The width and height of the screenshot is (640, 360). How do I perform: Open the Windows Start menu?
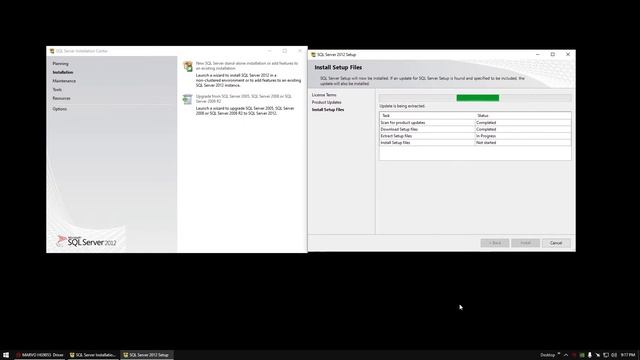pyautogui.click(x=6, y=355)
